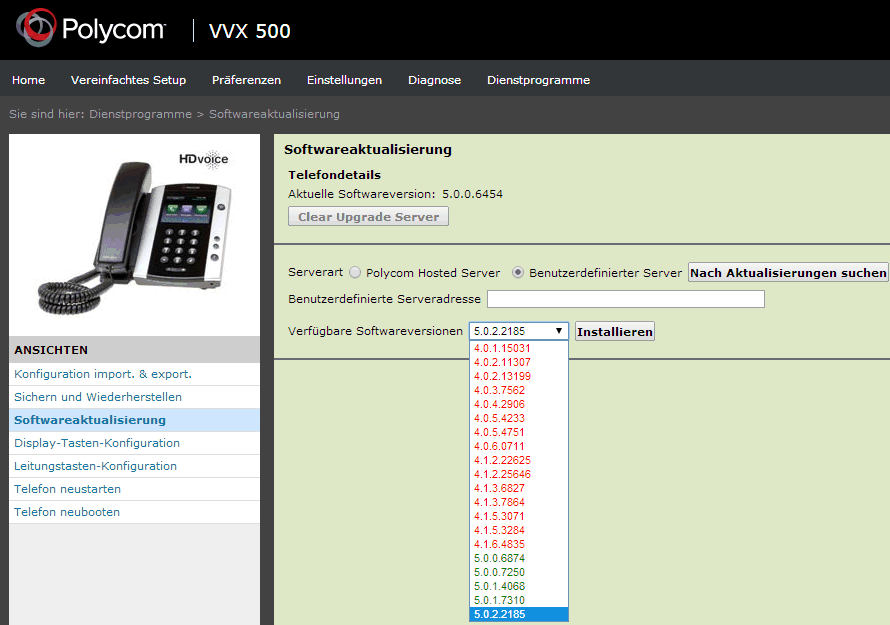890x625 pixels.
Task: Click Nach Aktualisierungen suchen button
Action: click(788, 272)
